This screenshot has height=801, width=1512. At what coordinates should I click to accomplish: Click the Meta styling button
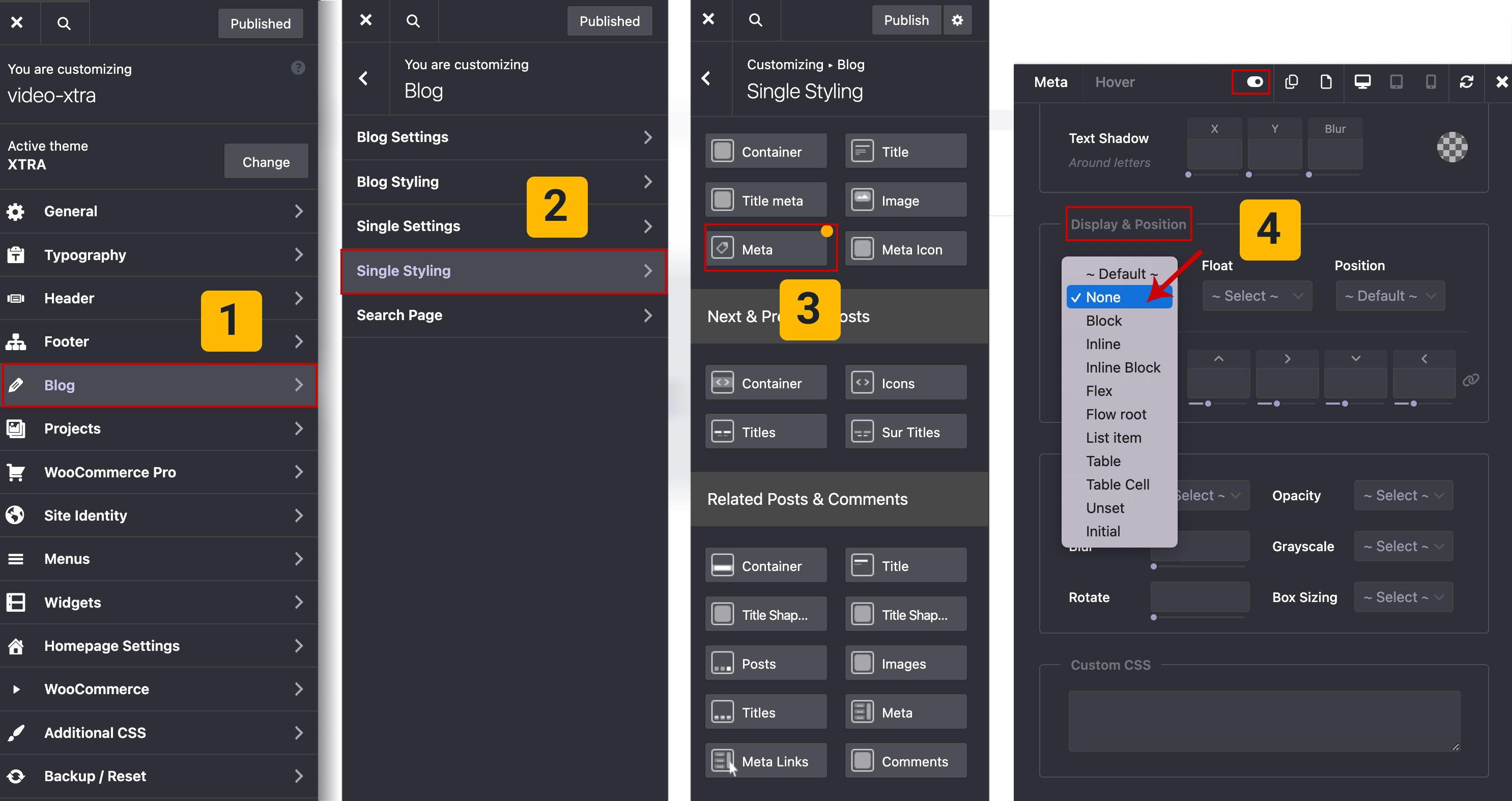[x=766, y=249]
